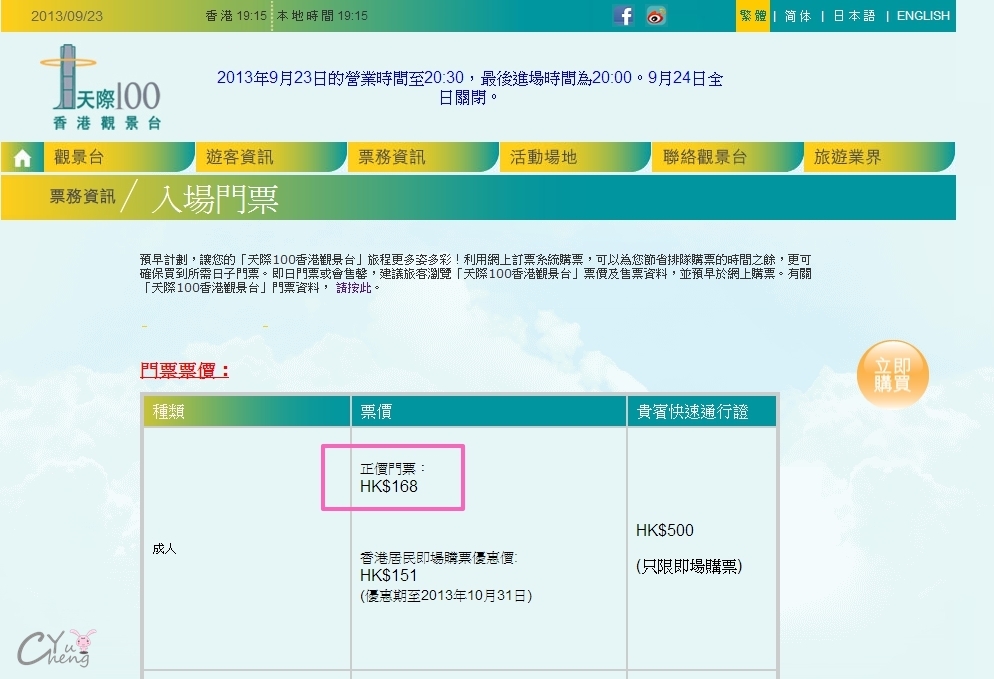The width and height of the screenshot is (994, 679).
Task: Open the 觀景台 menu
Action: point(80,157)
